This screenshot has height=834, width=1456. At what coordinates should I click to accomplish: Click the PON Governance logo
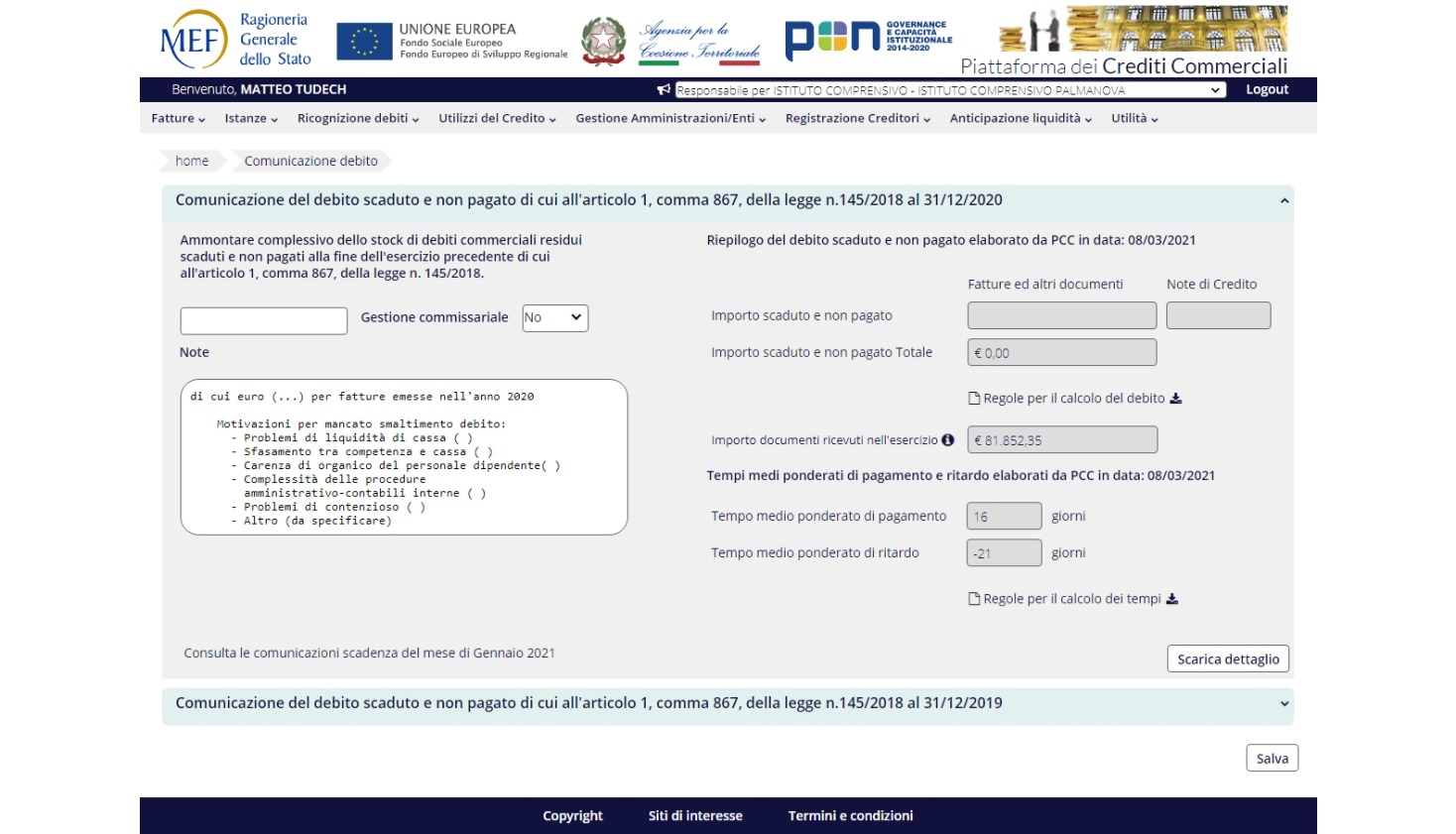868,38
